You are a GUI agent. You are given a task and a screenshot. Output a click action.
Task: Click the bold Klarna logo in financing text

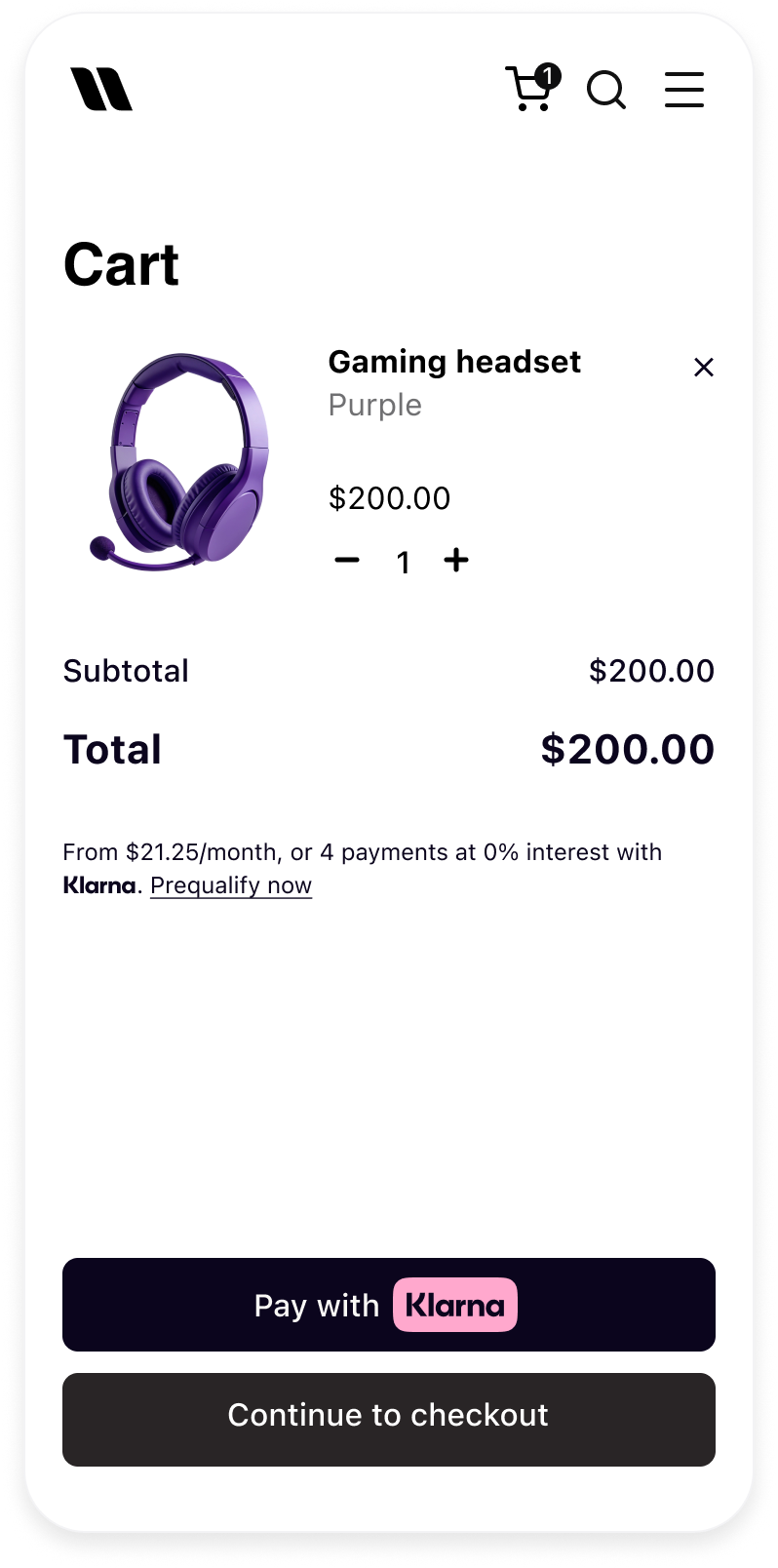tap(99, 885)
